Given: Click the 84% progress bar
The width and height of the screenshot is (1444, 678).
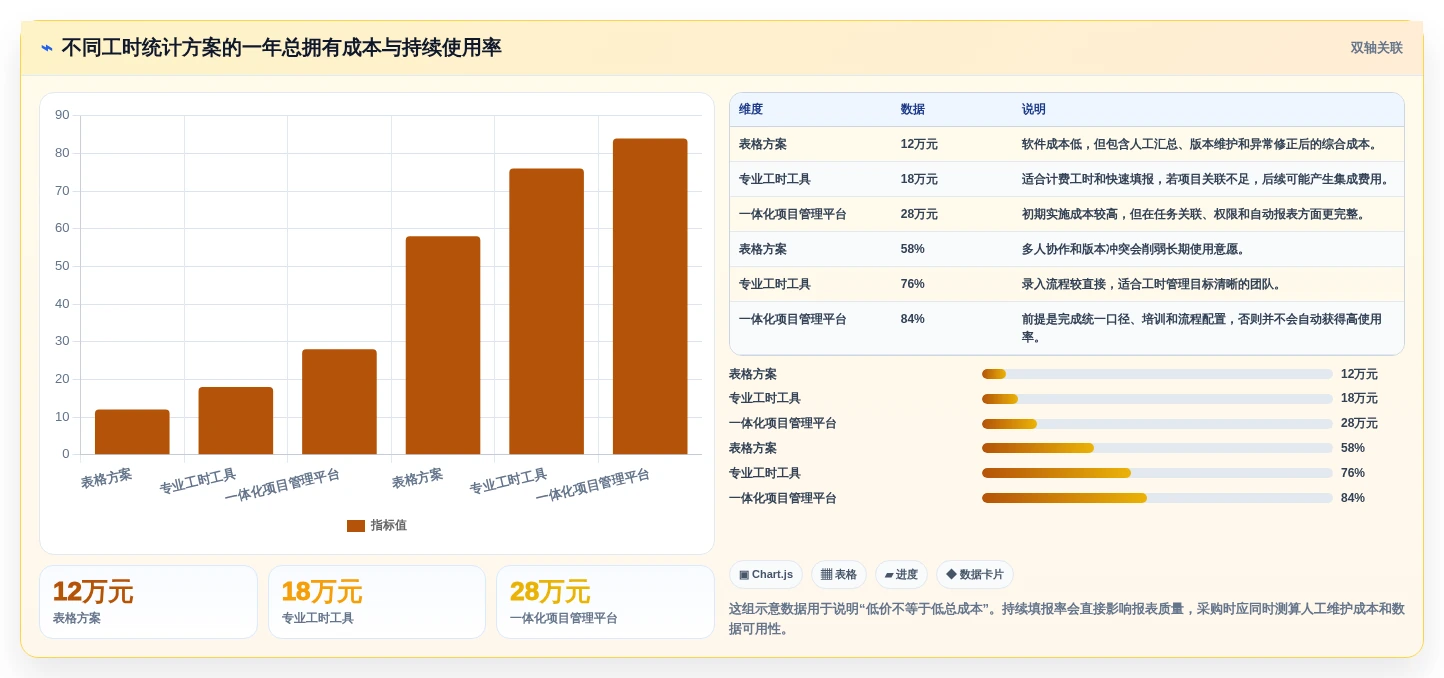Looking at the screenshot, I should pos(1157,498).
